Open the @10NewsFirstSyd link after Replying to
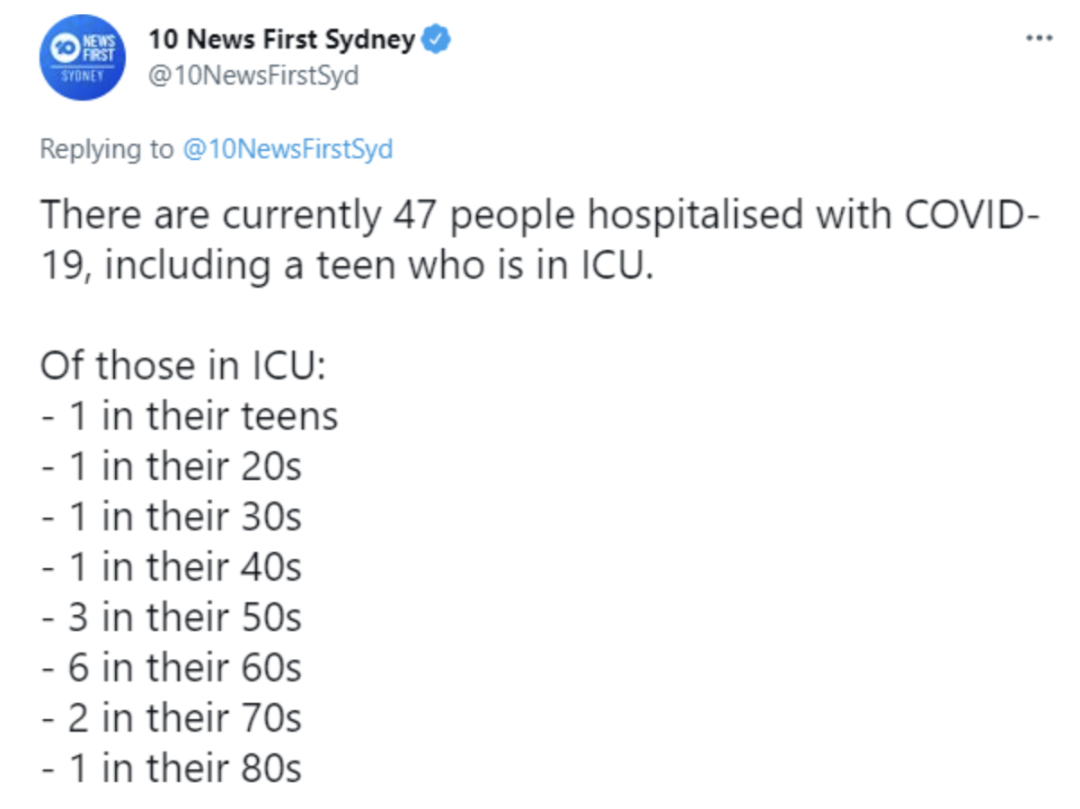Image resolution: width=1080 pixels, height=809 pixels. 288,149
